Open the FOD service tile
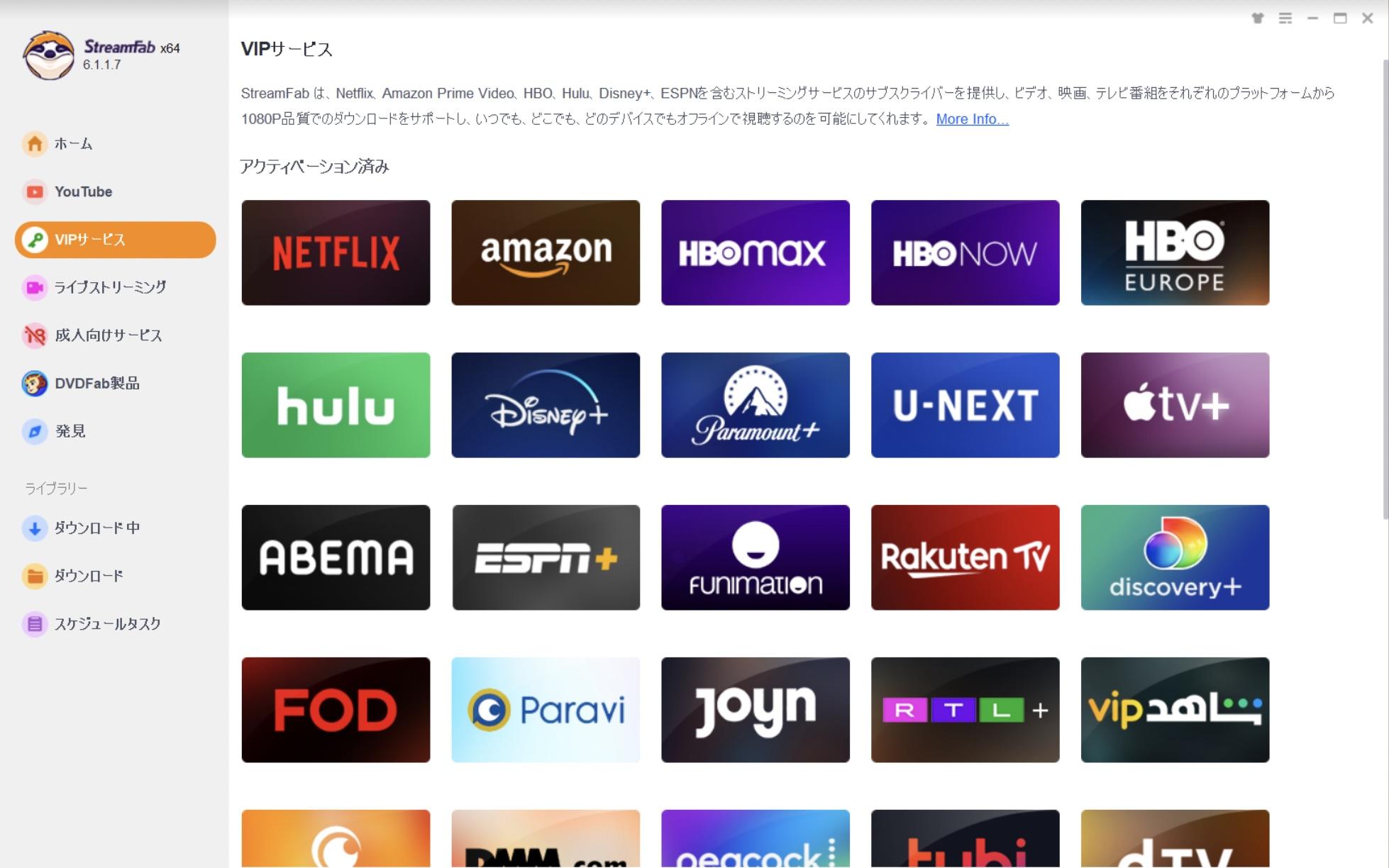Image resolution: width=1389 pixels, height=868 pixels. tap(336, 710)
